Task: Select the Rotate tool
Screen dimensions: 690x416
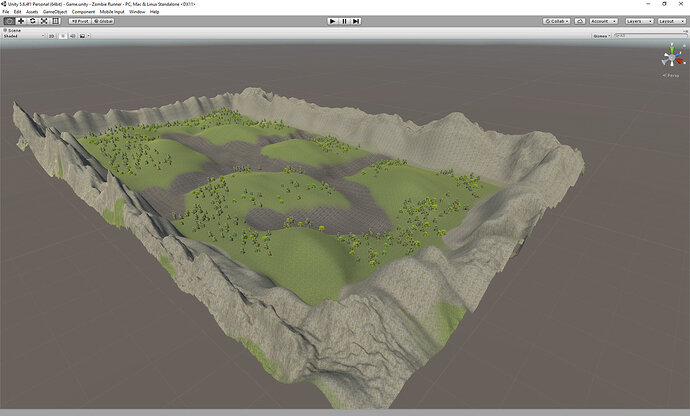Action: (33, 21)
